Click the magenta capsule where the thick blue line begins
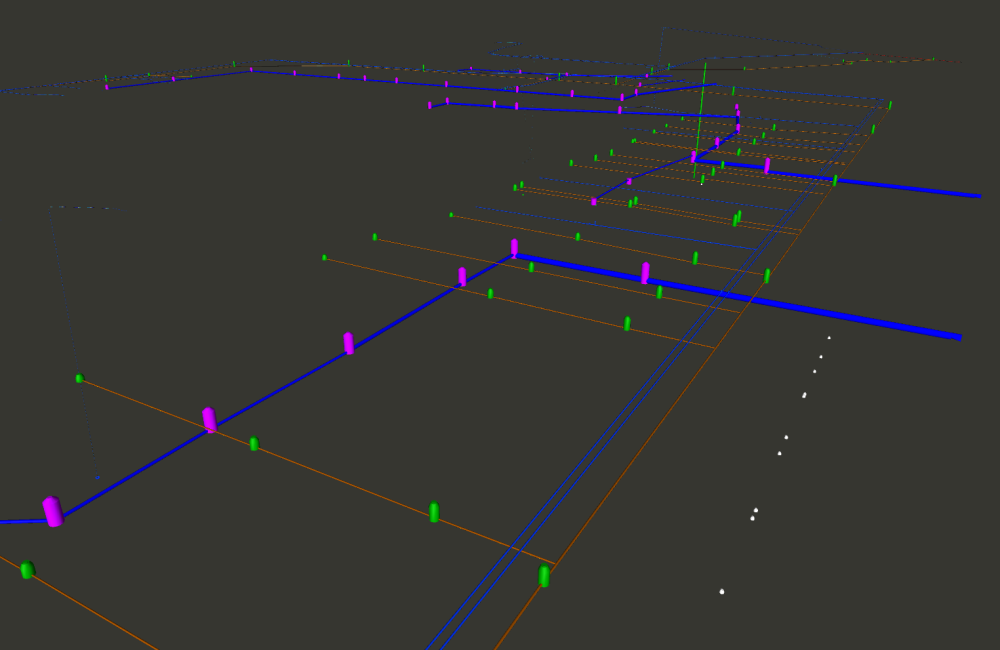Screen dimensions: 1000x650 click(514, 248)
